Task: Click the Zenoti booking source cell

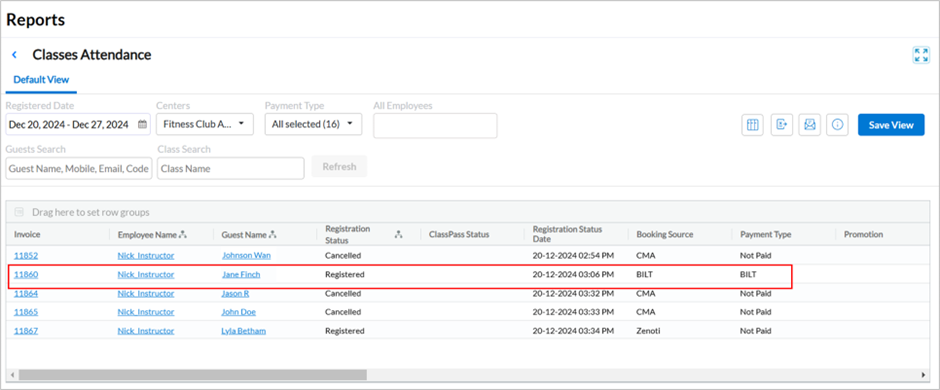Action: [x=649, y=330]
